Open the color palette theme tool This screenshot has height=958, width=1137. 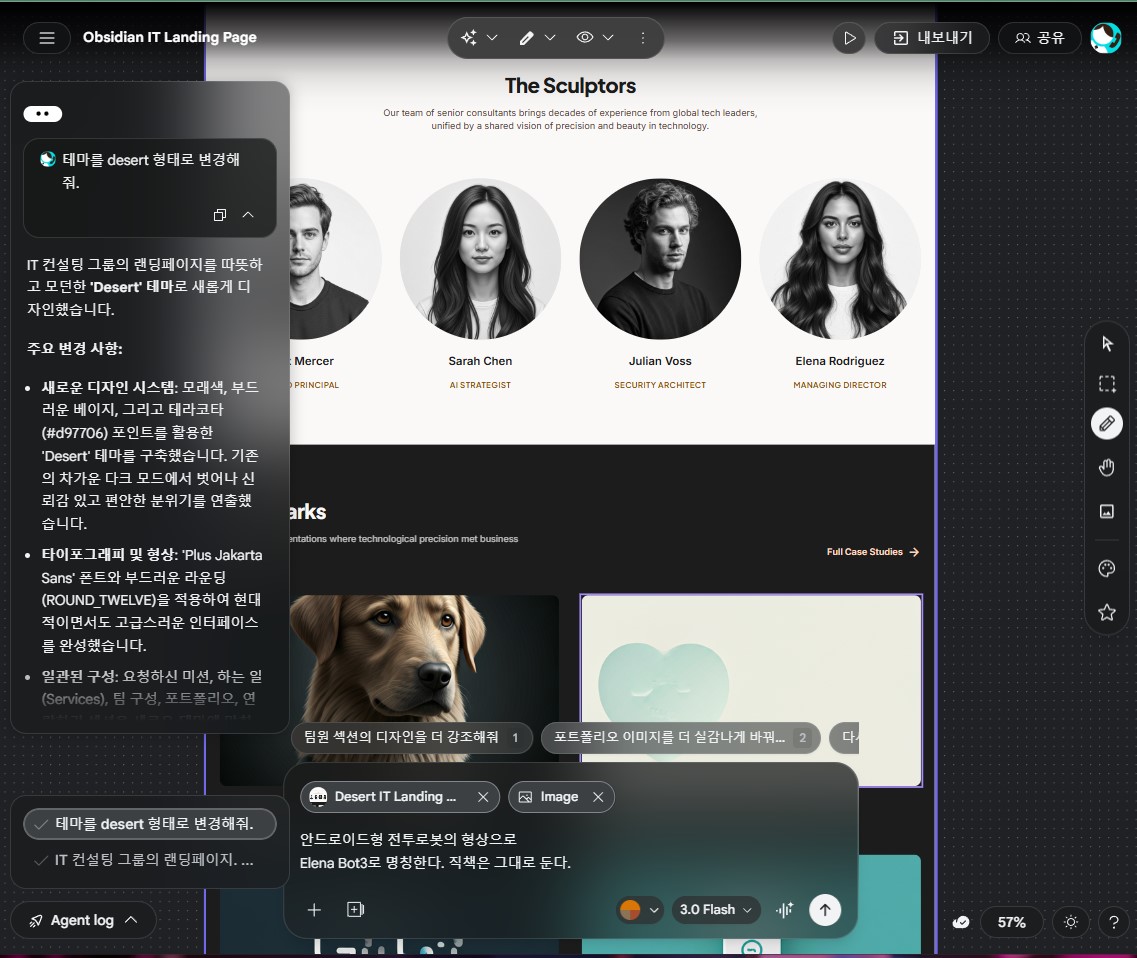coord(1107,569)
